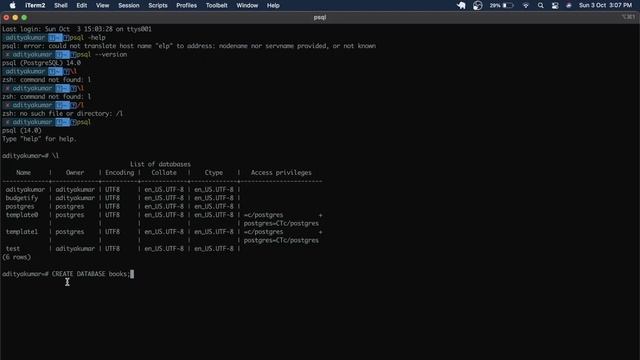Image resolution: width=640 pixels, height=360 pixels.
Task: Open the Help menu
Action: 273,5
